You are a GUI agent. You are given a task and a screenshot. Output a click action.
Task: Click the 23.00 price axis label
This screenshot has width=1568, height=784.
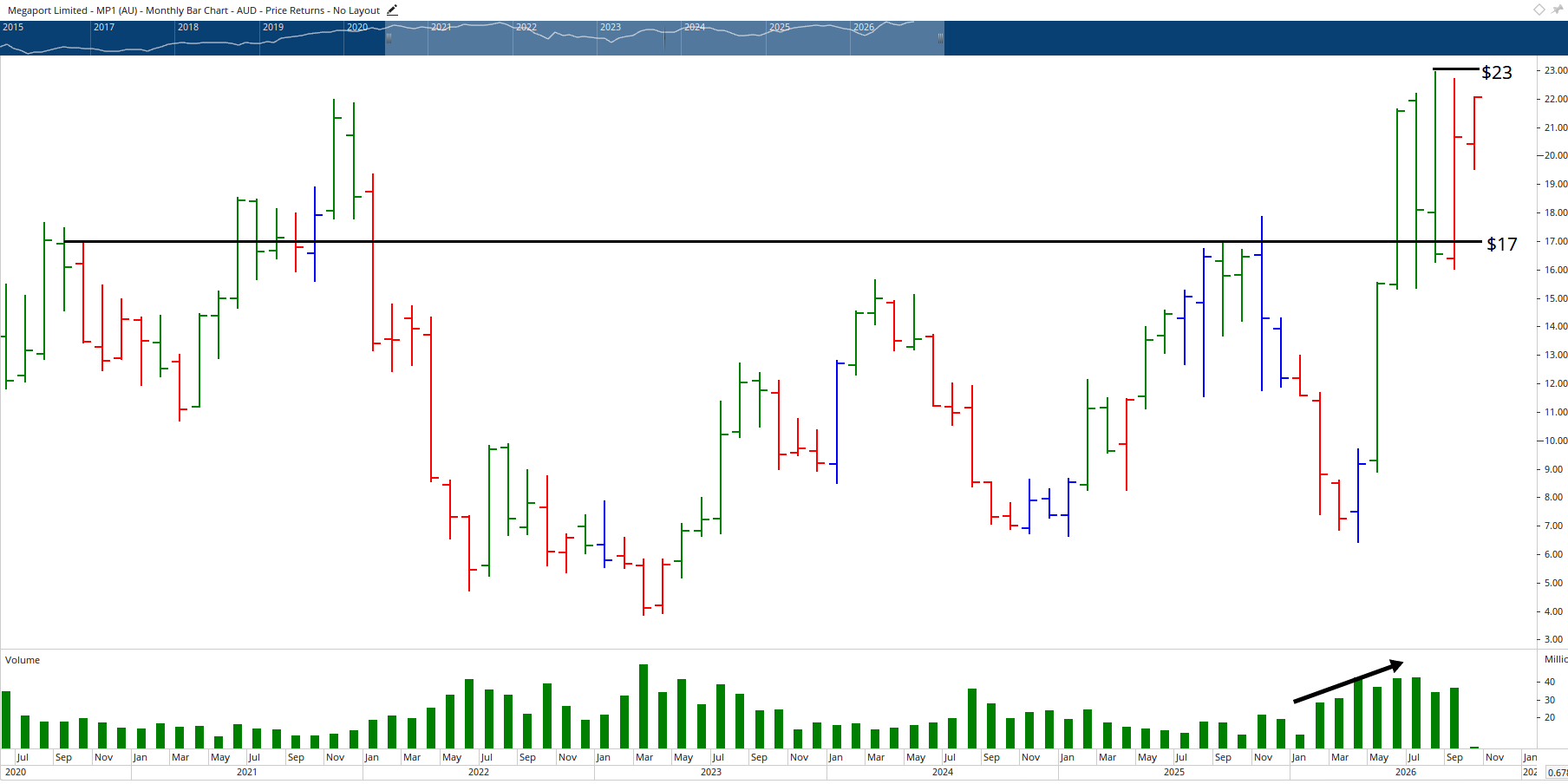tap(1556, 71)
